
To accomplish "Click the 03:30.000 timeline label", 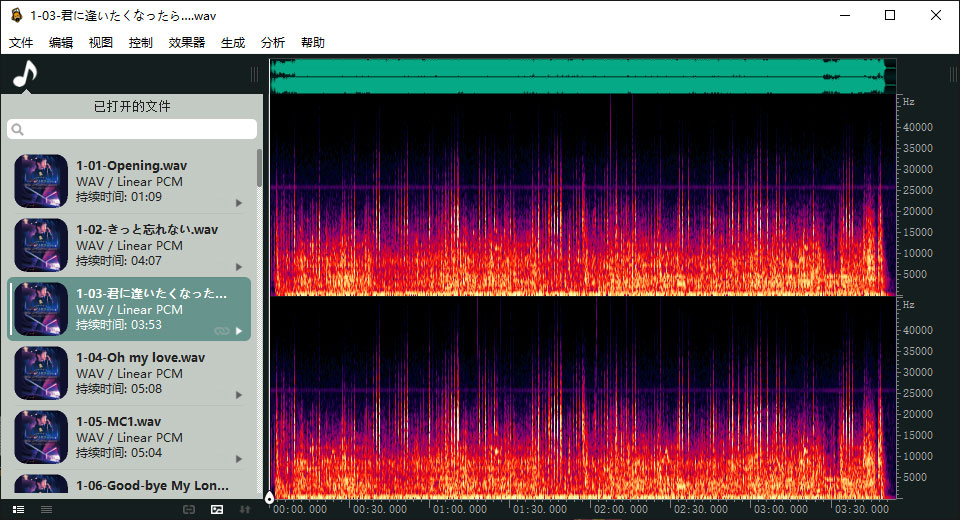I will tap(861, 509).
